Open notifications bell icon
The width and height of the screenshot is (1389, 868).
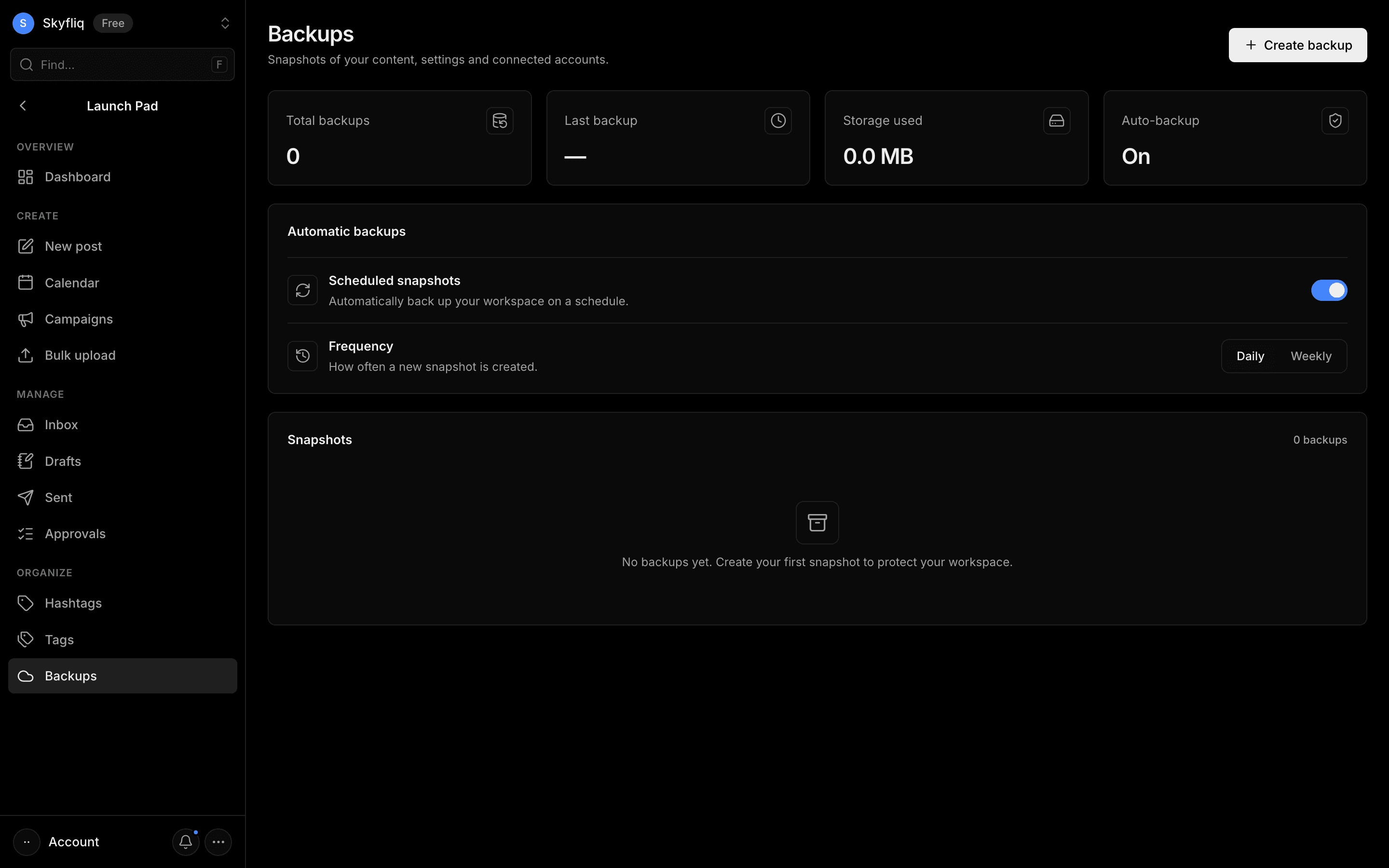[x=185, y=841]
